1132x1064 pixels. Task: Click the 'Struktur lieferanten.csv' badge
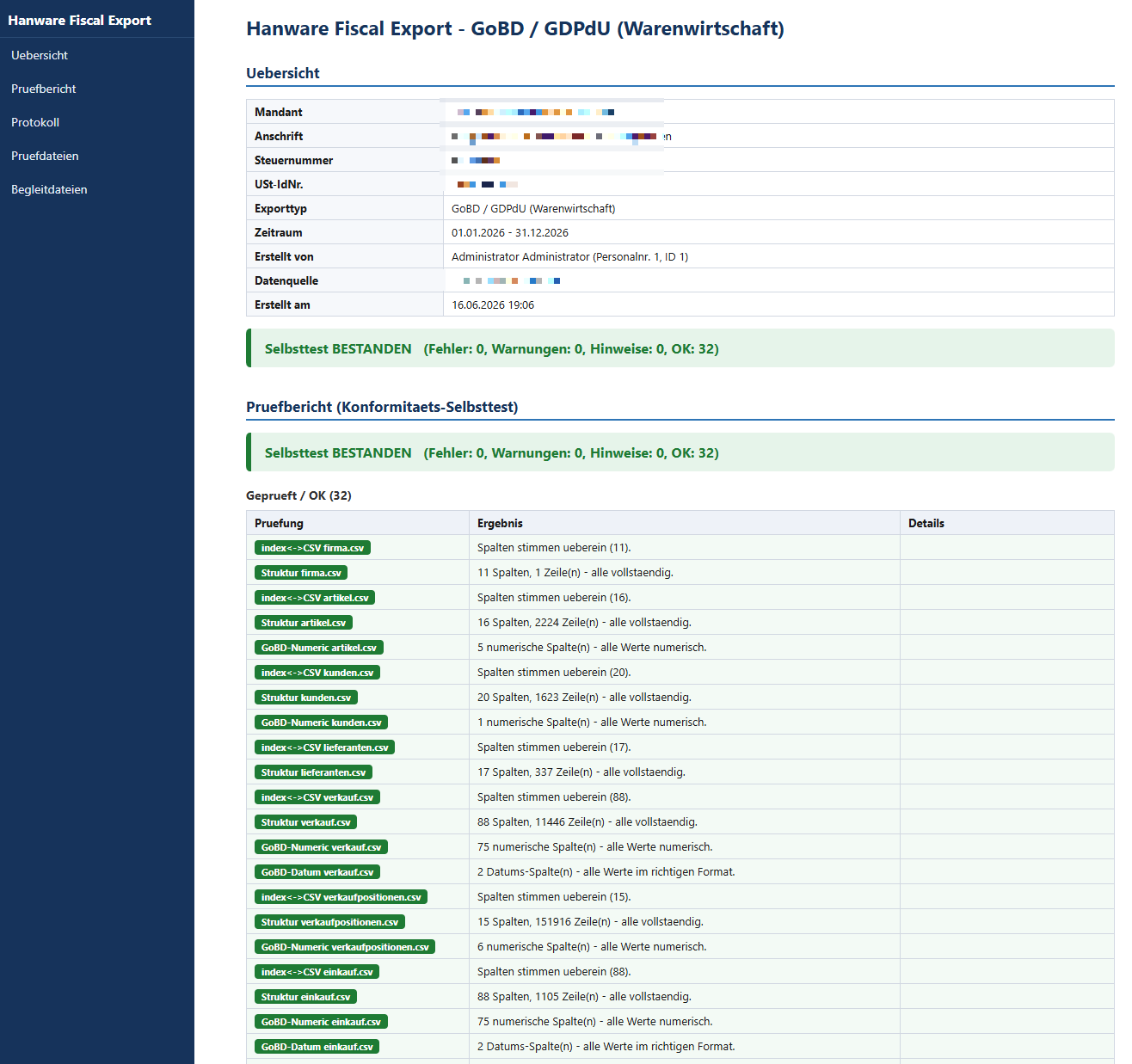313,772
